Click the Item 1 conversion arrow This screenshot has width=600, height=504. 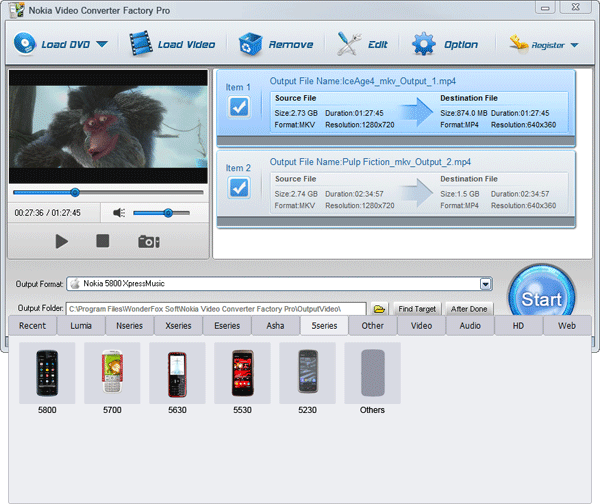[417, 112]
